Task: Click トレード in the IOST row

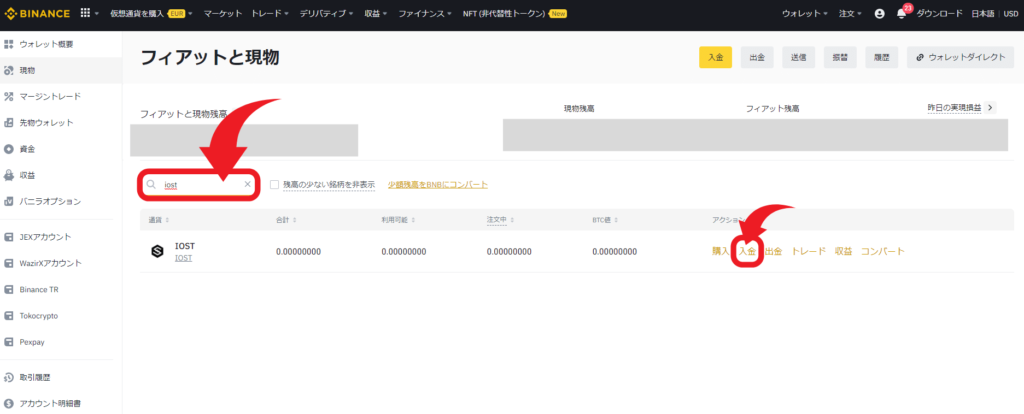Action: click(808, 251)
